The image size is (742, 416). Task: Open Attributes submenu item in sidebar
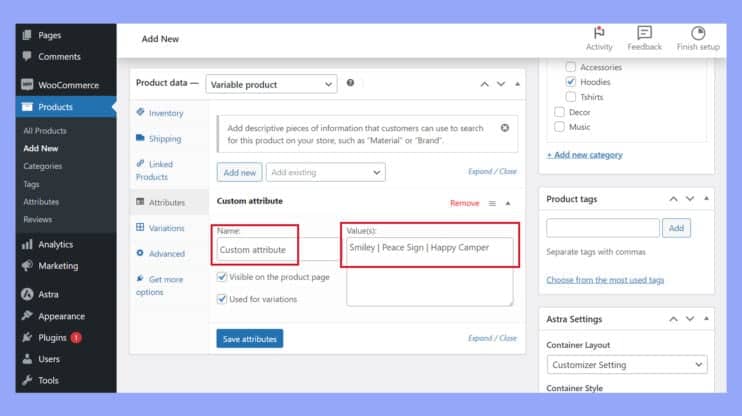pos(41,202)
